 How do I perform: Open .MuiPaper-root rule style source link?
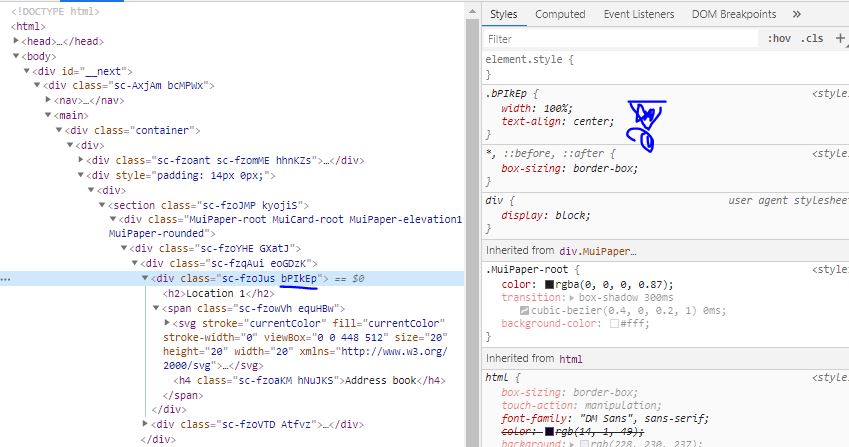[x=830, y=269]
